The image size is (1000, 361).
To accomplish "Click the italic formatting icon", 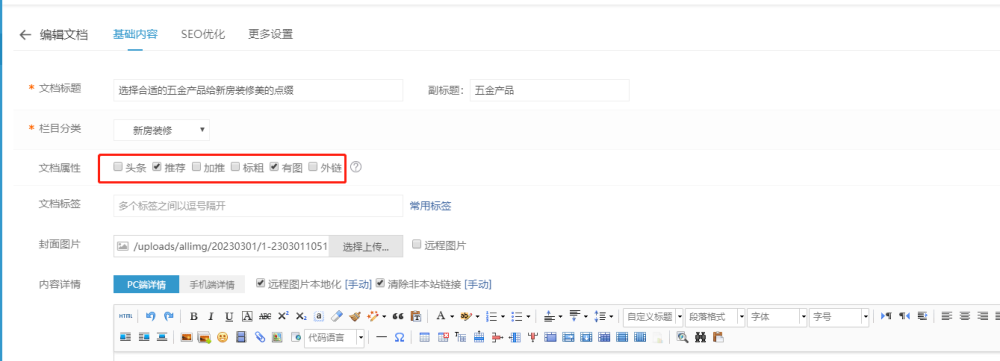I will [x=211, y=316].
